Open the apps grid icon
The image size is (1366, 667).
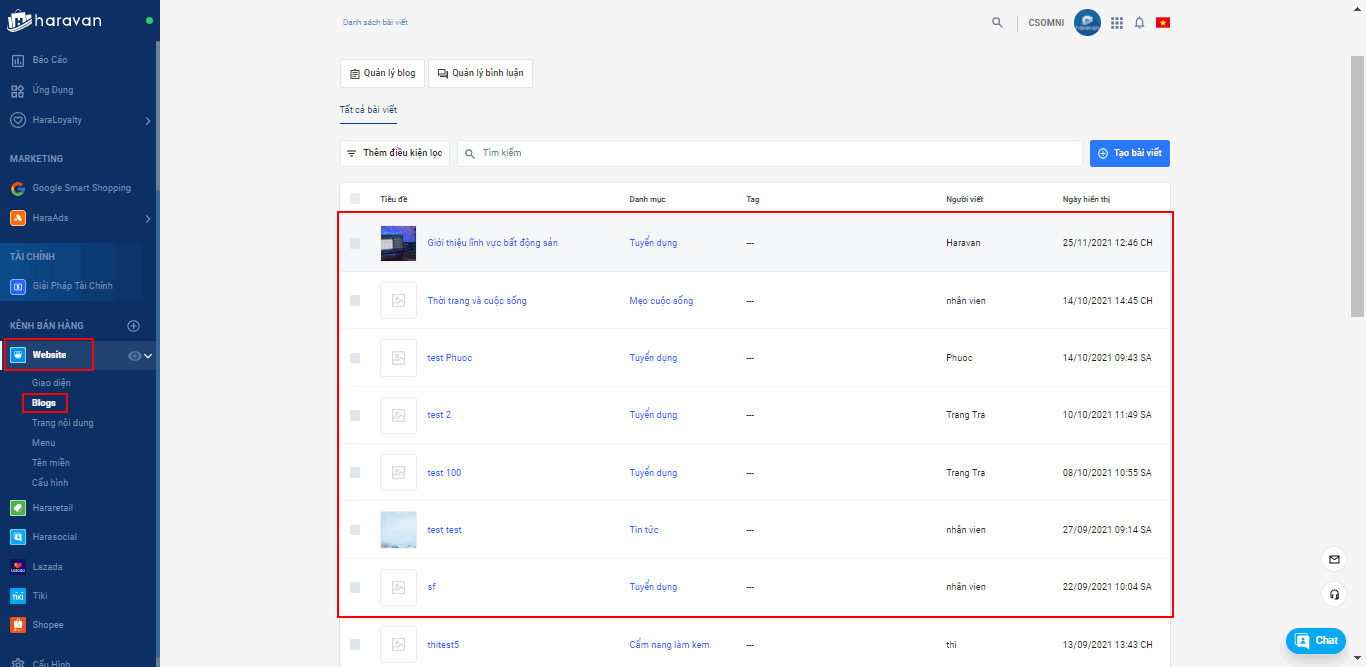point(1117,23)
